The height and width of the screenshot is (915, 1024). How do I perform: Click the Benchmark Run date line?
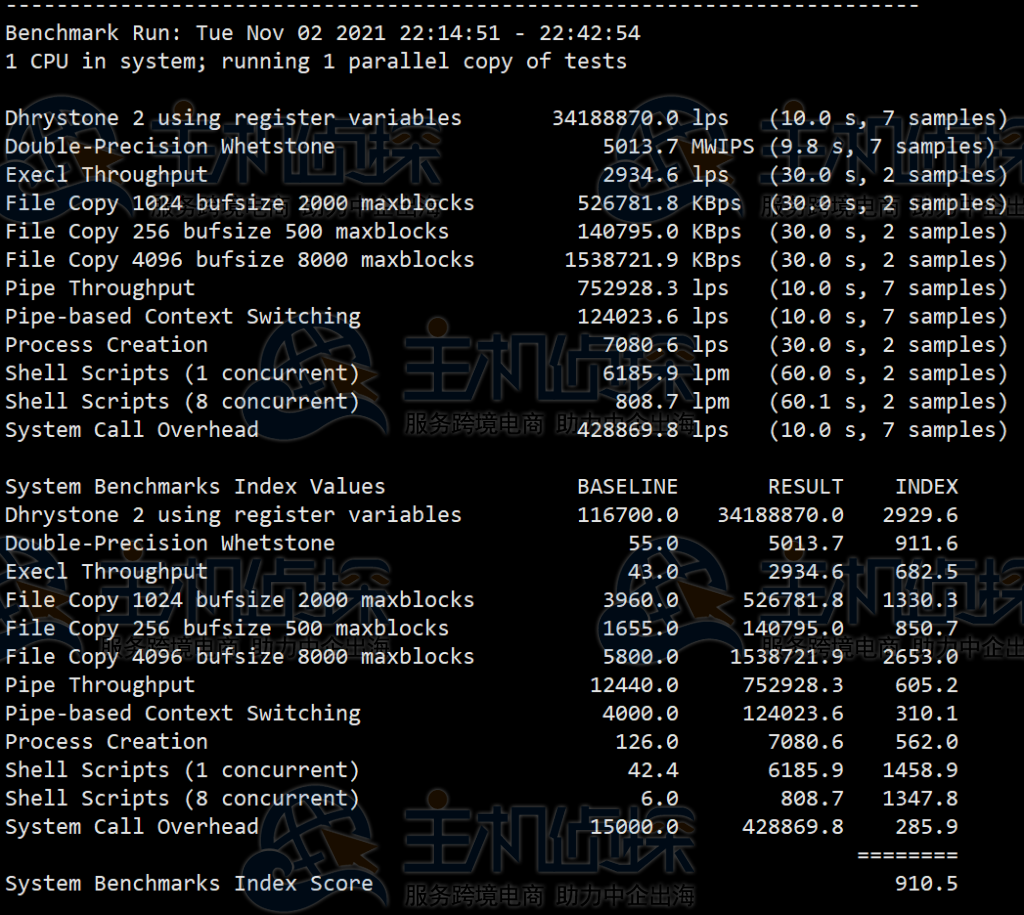pyautogui.click(x=322, y=33)
